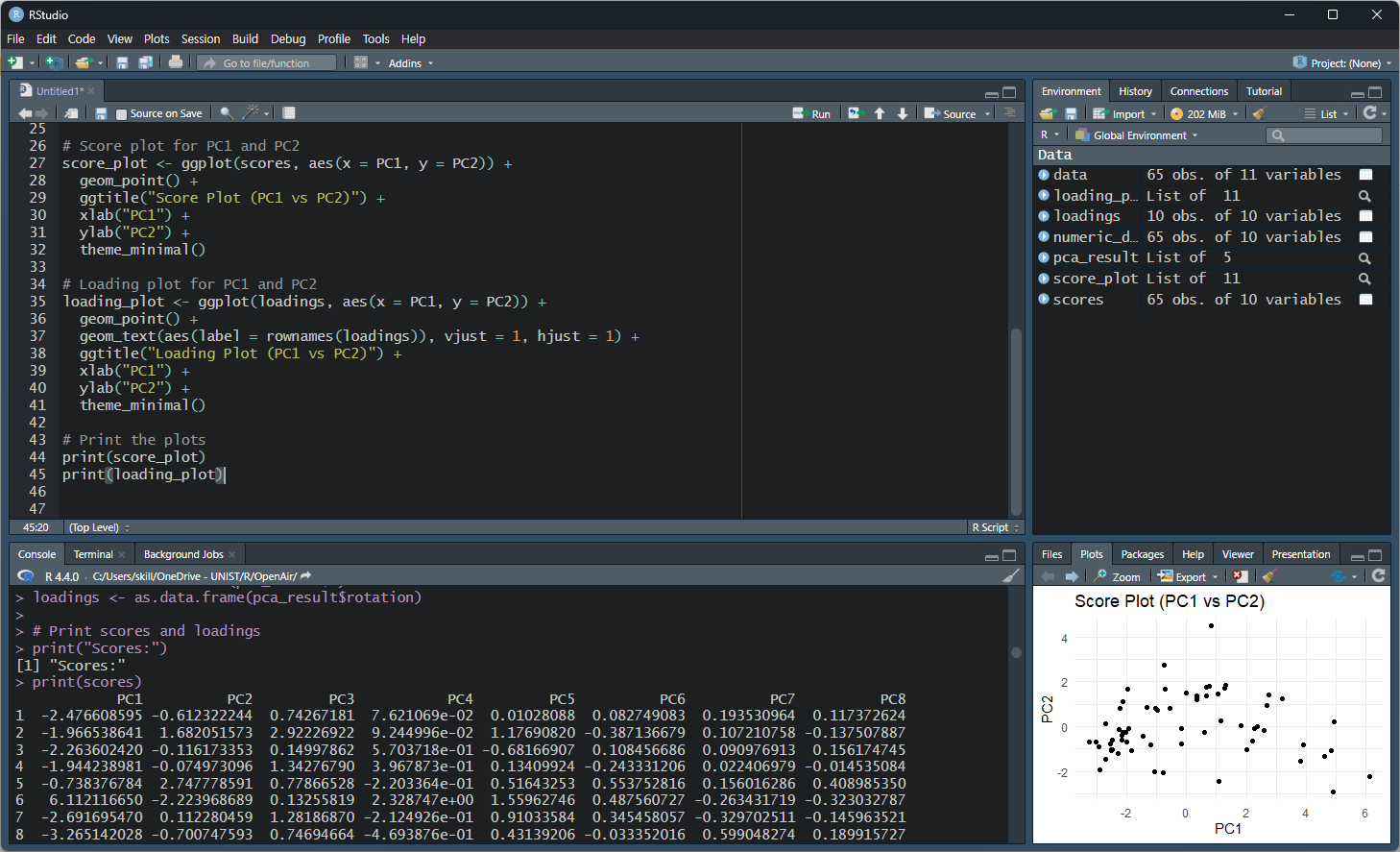View the data table grid icon
Image resolution: width=1400 pixels, height=852 pixels.
coord(1365,175)
